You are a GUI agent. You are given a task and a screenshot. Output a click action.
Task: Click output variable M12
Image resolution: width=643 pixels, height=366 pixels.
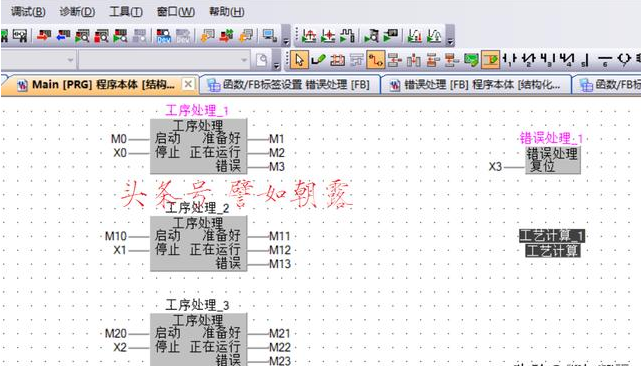point(280,250)
